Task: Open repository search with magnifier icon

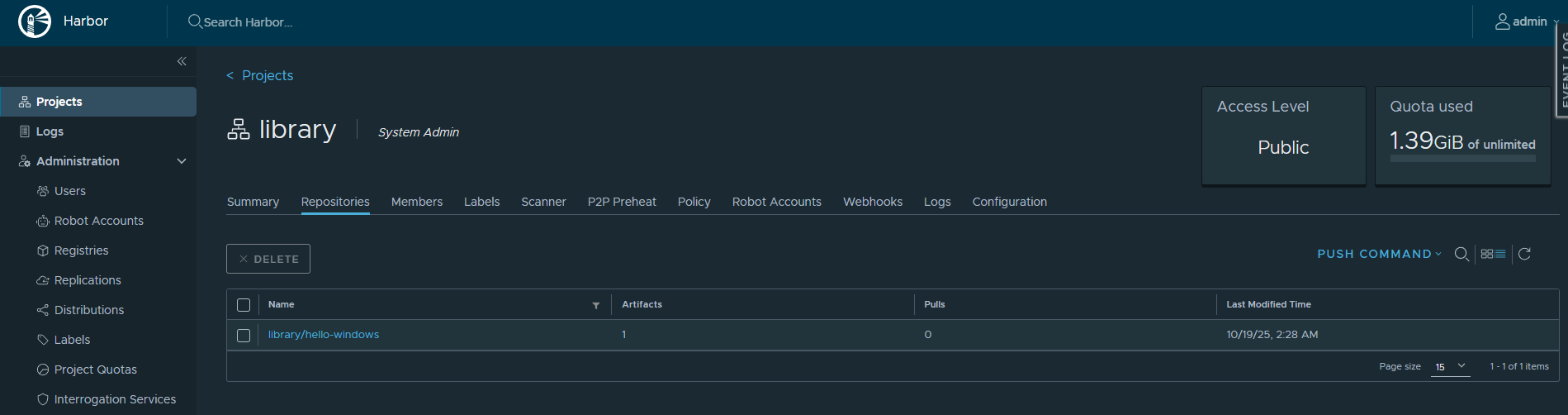Action: point(1461,254)
